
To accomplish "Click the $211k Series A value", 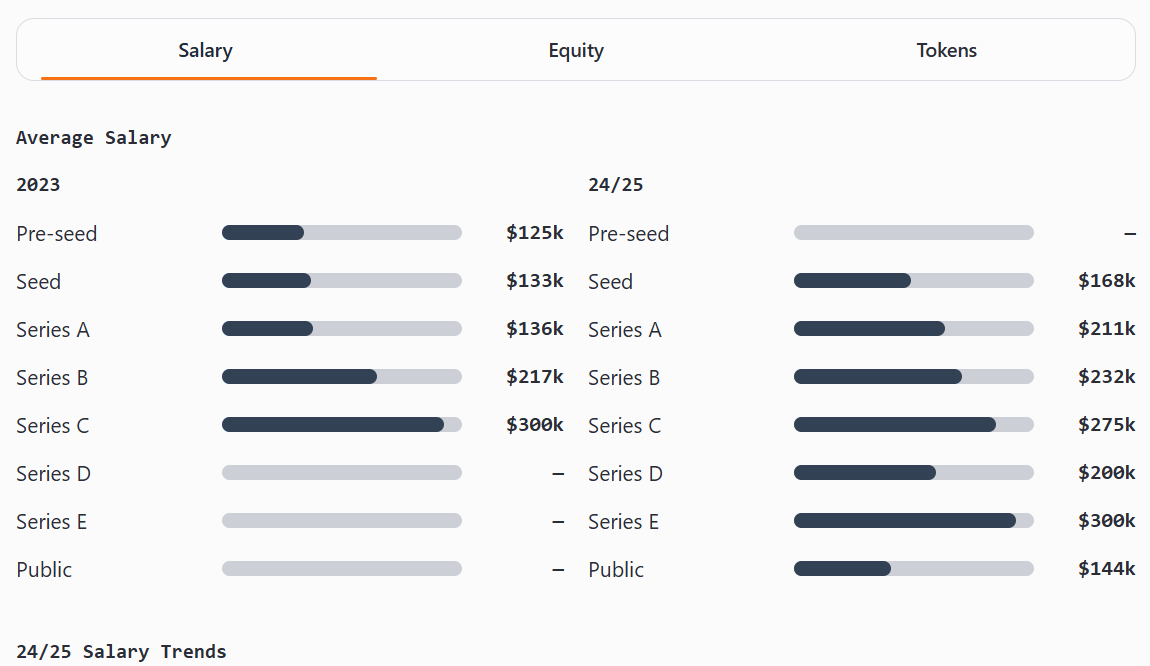I will (1106, 329).
